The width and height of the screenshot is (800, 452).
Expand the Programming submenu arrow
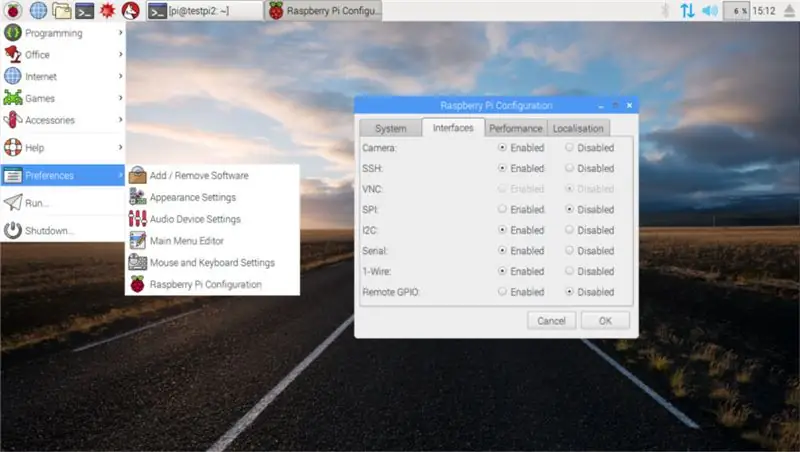[x=120, y=33]
